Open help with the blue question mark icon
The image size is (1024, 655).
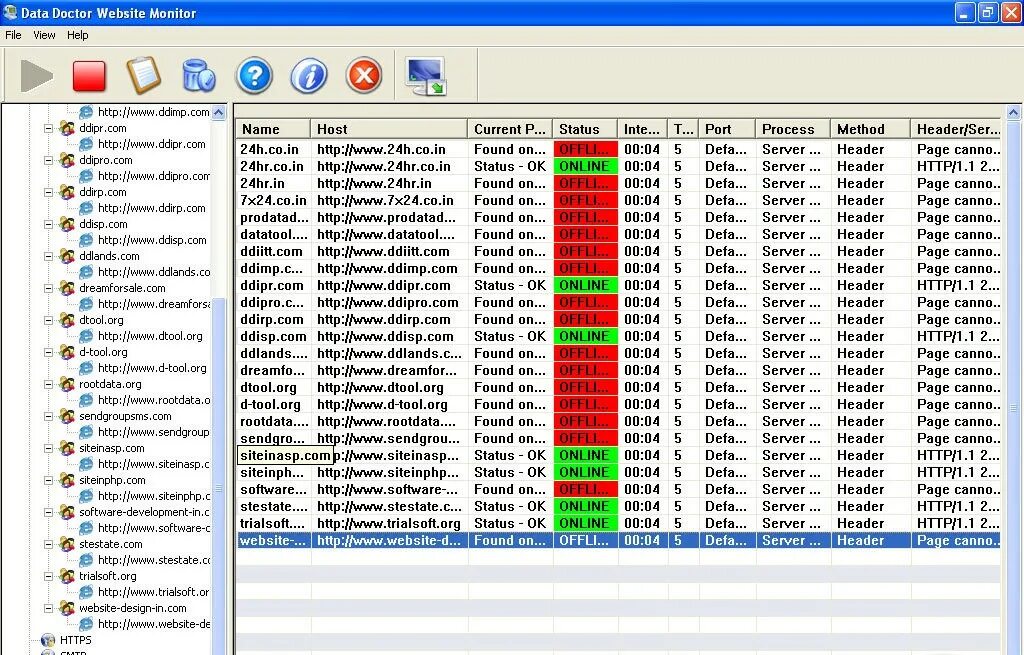tap(254, 76)
